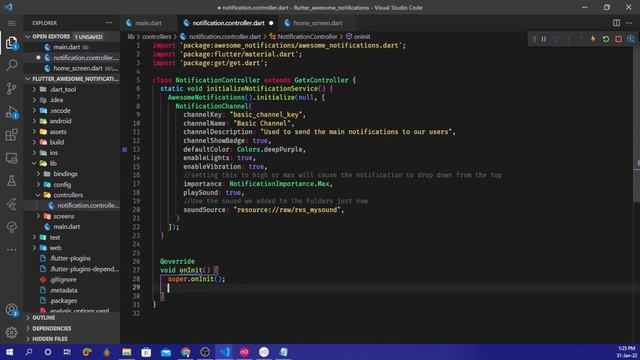Stop the debug session red square
Image resolution: width=640 pixels, height=360 pixels.
point(618,39)
